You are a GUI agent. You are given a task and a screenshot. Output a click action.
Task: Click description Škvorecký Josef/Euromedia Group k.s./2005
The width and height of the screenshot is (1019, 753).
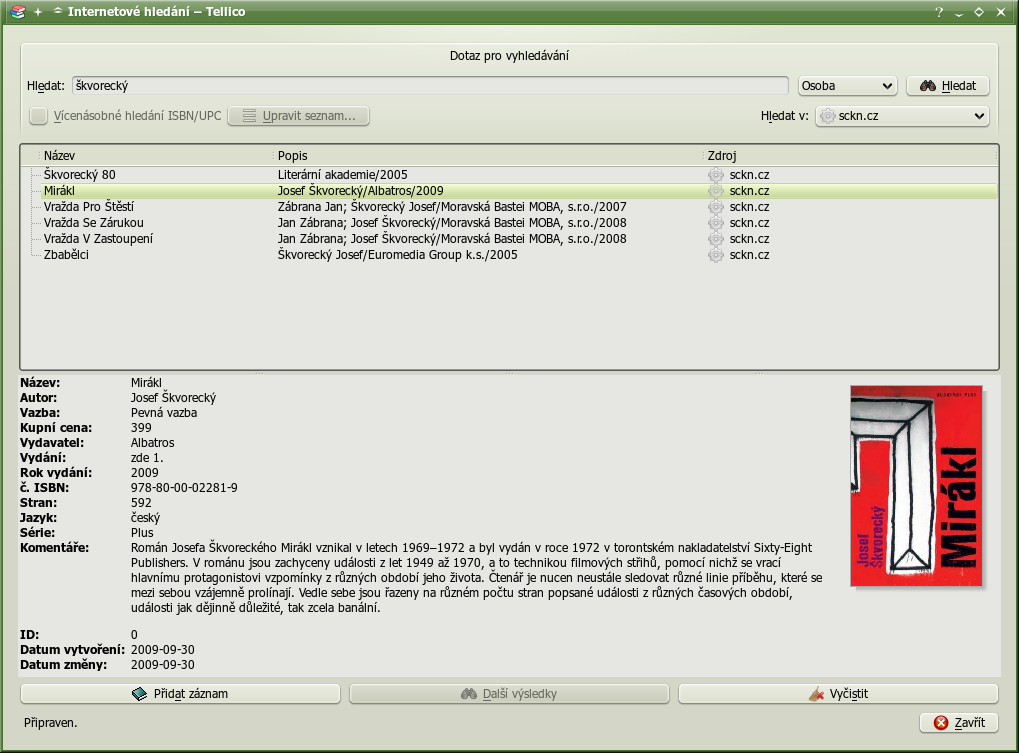398,255
